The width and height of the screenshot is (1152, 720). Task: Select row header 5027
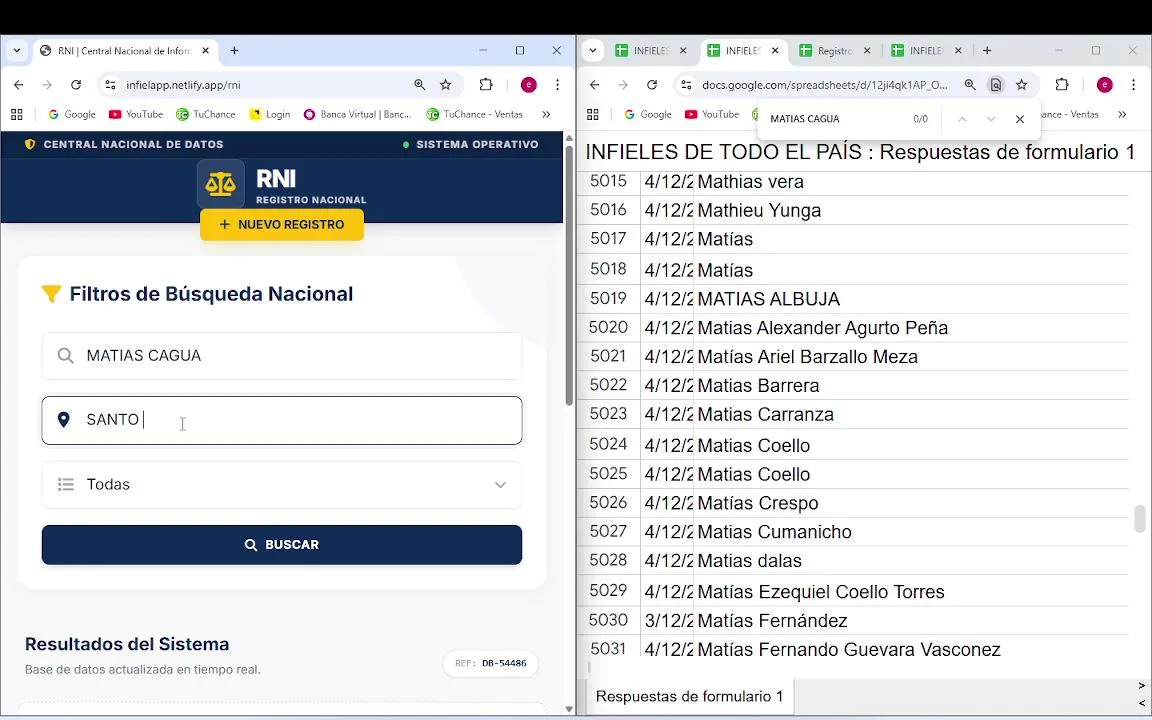608,531
